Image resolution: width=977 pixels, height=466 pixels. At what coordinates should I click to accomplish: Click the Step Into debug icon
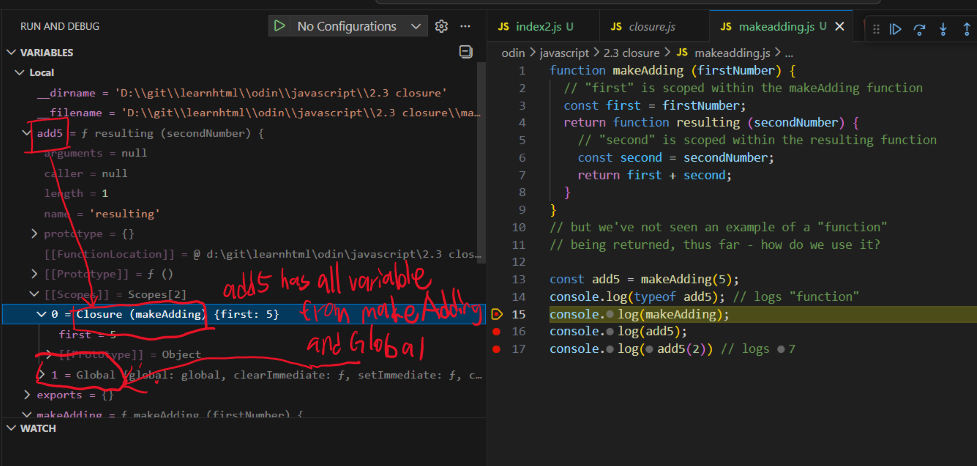(x=942, y=30)
